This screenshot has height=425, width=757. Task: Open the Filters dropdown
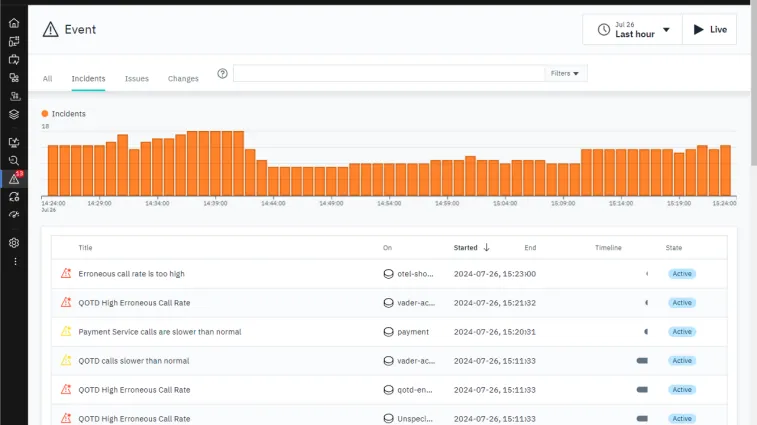tap(564, 73)
